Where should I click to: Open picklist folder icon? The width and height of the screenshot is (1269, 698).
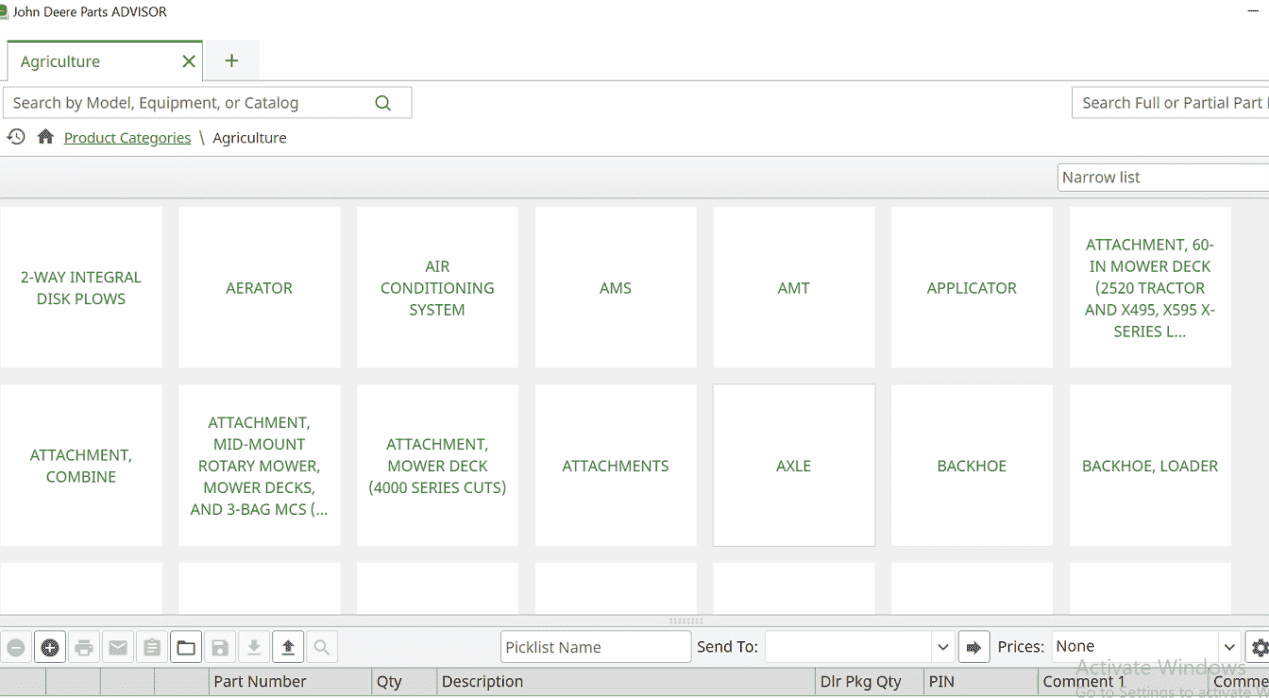click(x=186, y=647)
